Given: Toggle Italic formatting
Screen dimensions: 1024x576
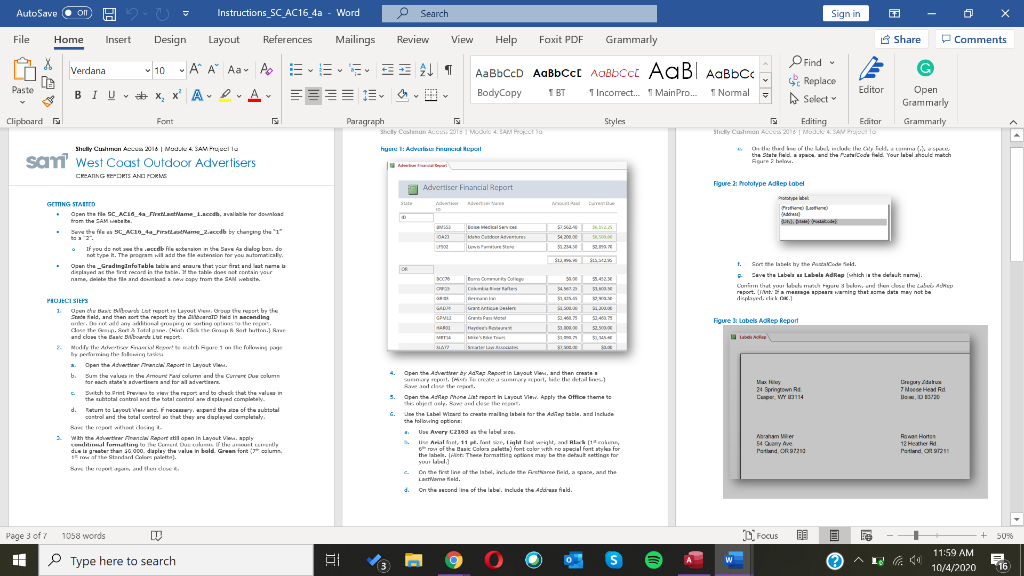Looking at the screenshot, I should [94, 95].
